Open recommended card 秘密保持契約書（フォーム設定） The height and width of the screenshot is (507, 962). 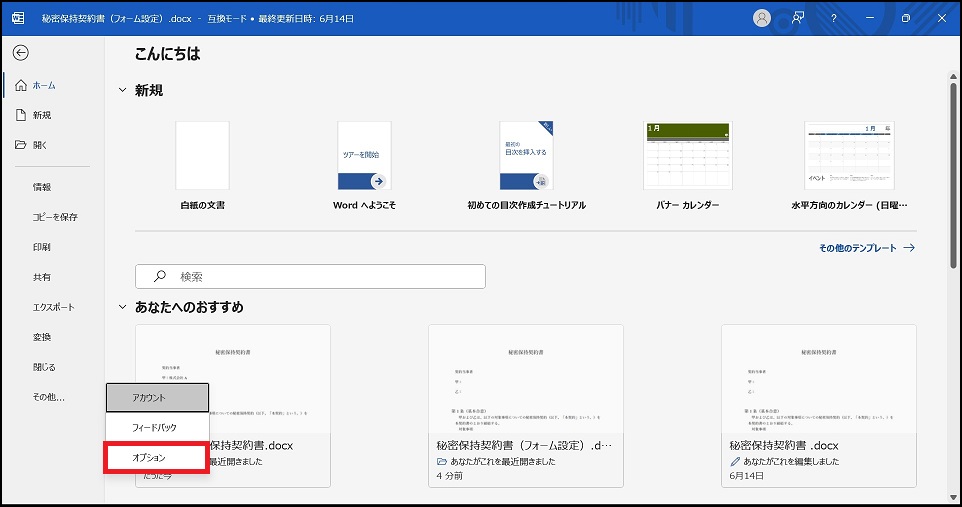point(526,406)
